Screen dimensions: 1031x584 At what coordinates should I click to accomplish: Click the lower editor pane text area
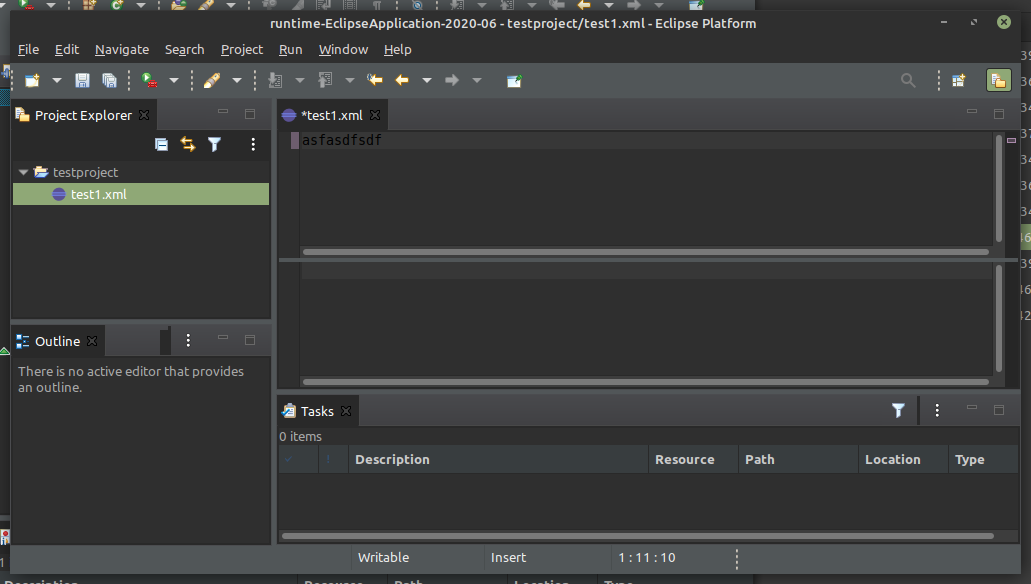(x=646, y=319)
